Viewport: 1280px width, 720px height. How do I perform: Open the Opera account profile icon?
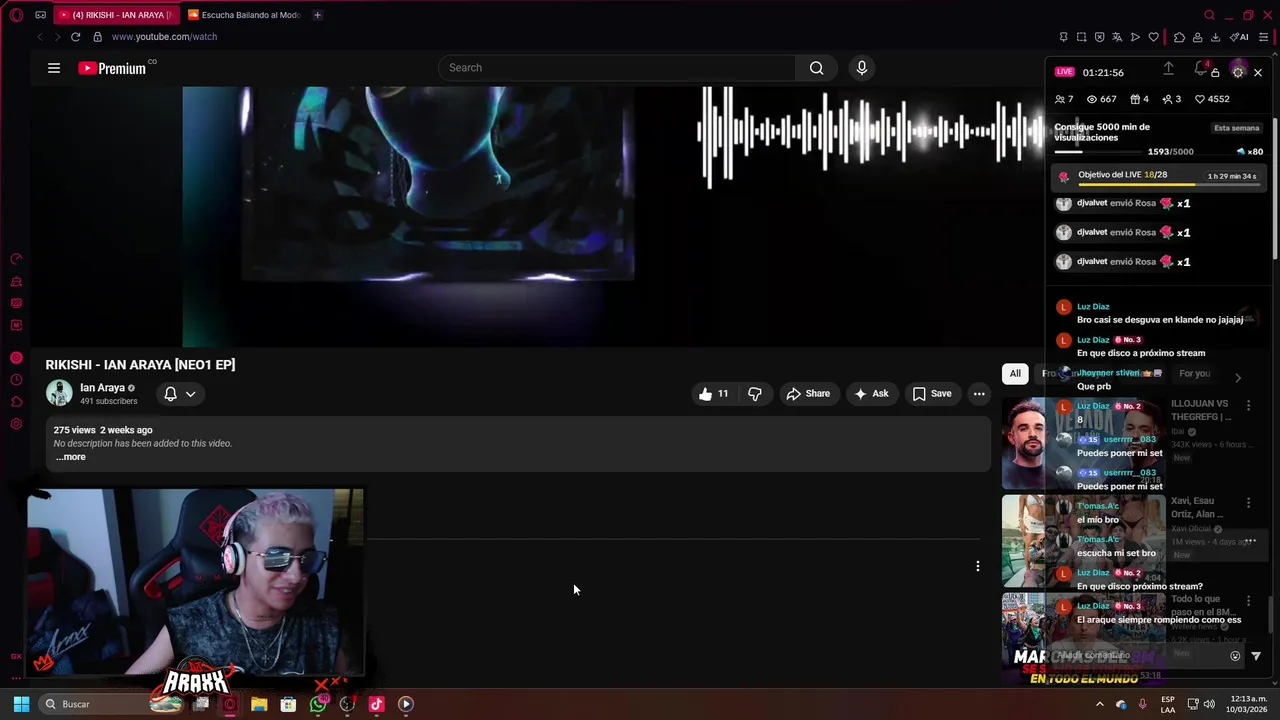coord(1197,37)
